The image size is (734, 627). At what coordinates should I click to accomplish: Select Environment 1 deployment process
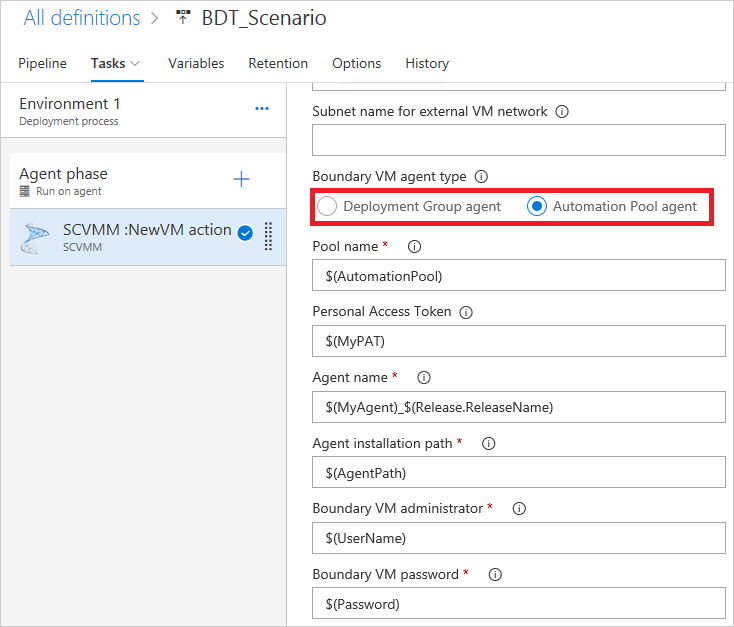point(143,111)
